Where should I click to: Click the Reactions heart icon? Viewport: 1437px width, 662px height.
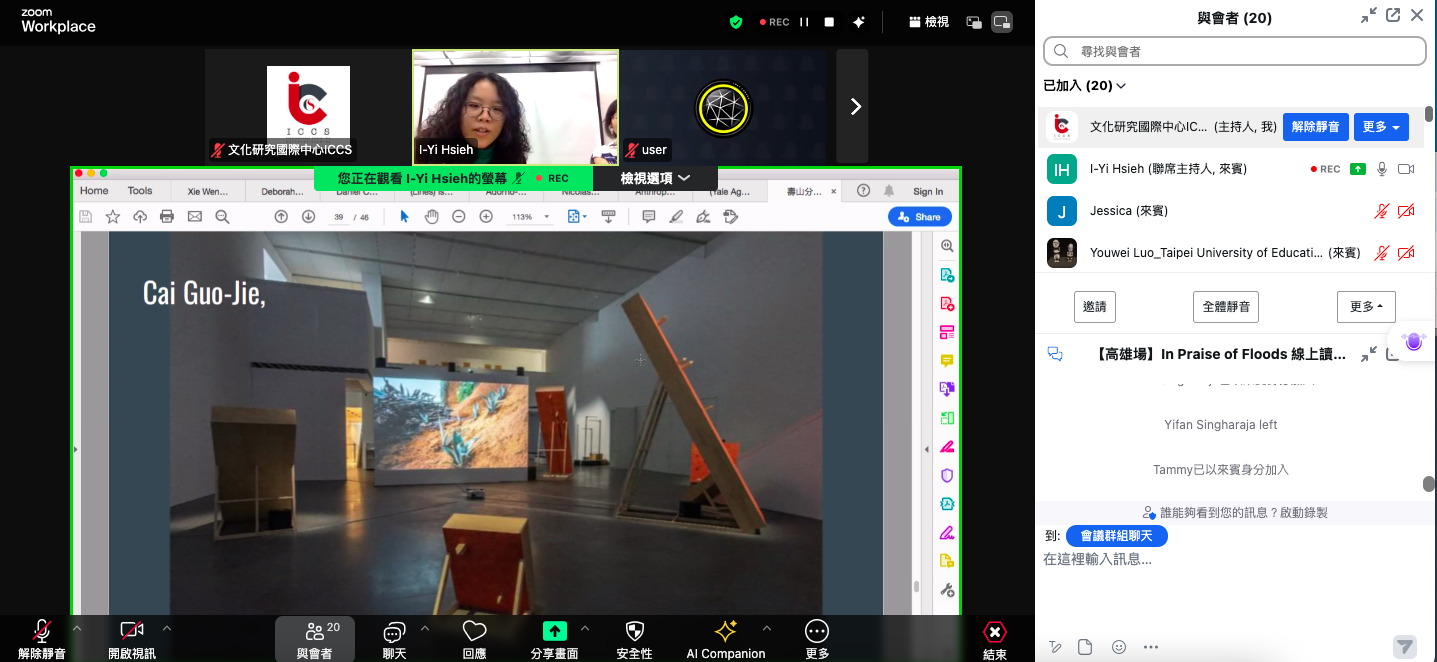[474, 631]
